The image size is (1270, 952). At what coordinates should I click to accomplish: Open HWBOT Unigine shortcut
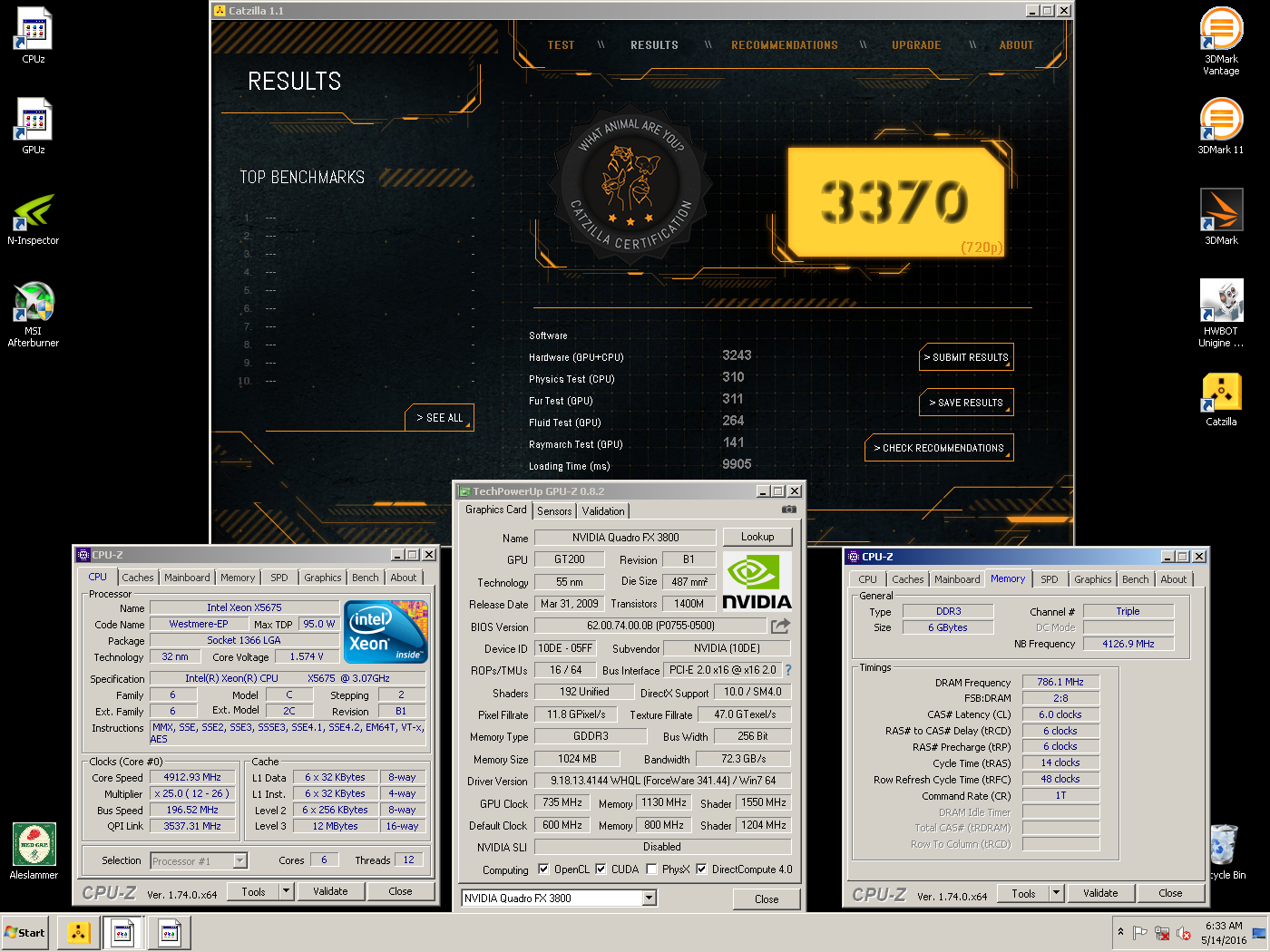[1221, 313]
